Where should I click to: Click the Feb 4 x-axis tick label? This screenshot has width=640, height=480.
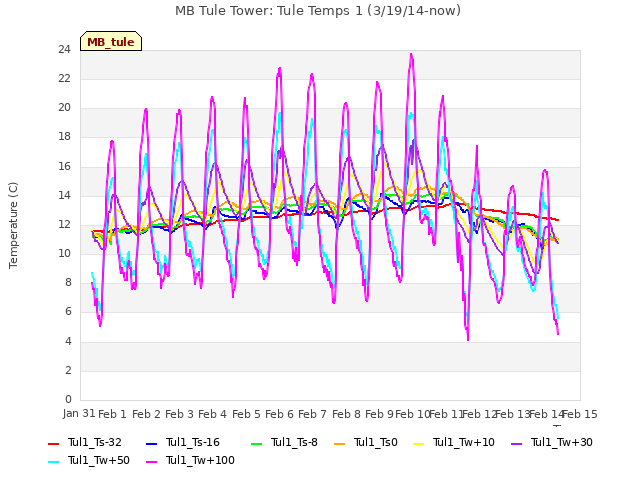click(212, 414)
